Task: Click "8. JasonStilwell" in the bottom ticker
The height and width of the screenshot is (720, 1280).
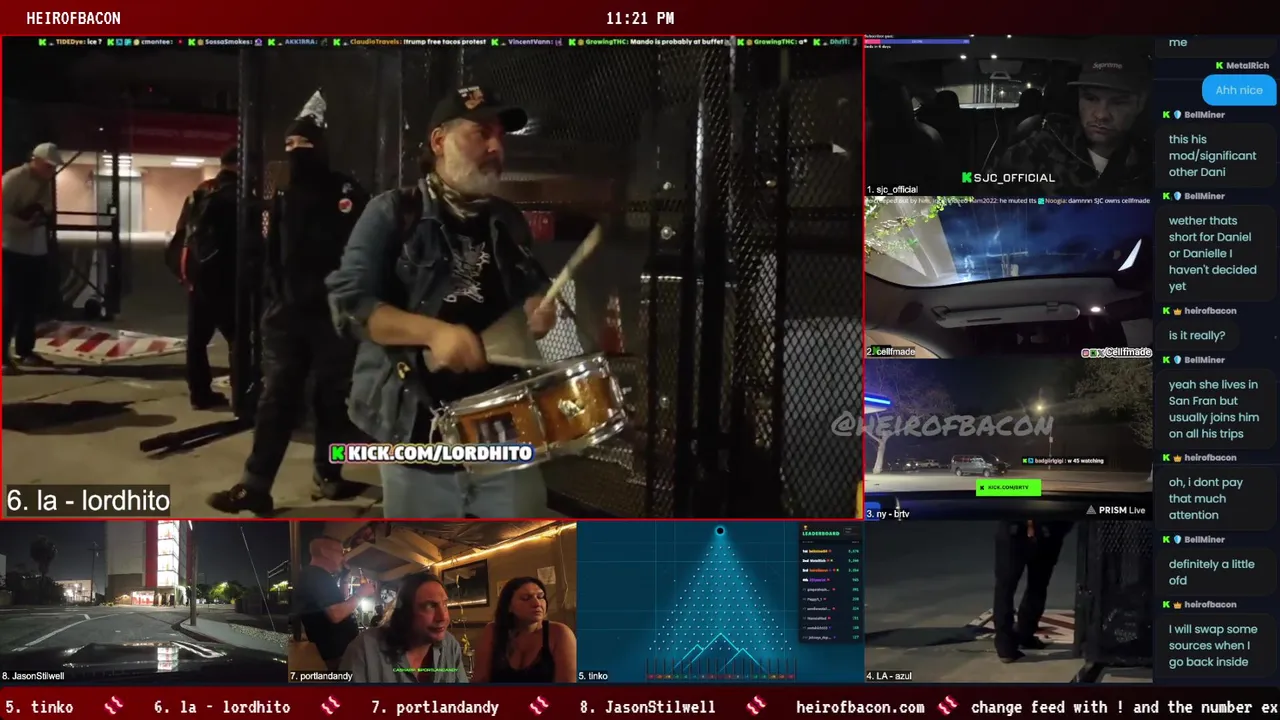Action: tap(647, 707)
